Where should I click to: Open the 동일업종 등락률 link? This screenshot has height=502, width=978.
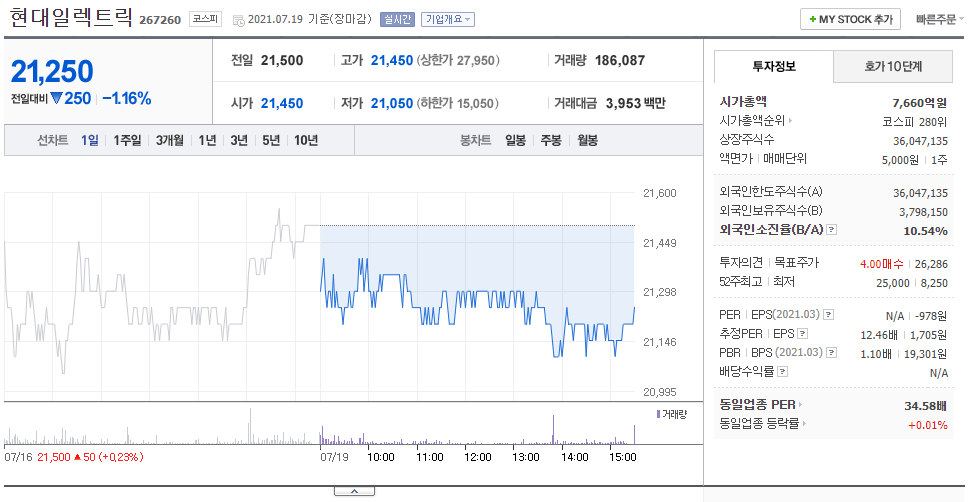(x=763, y=423)
